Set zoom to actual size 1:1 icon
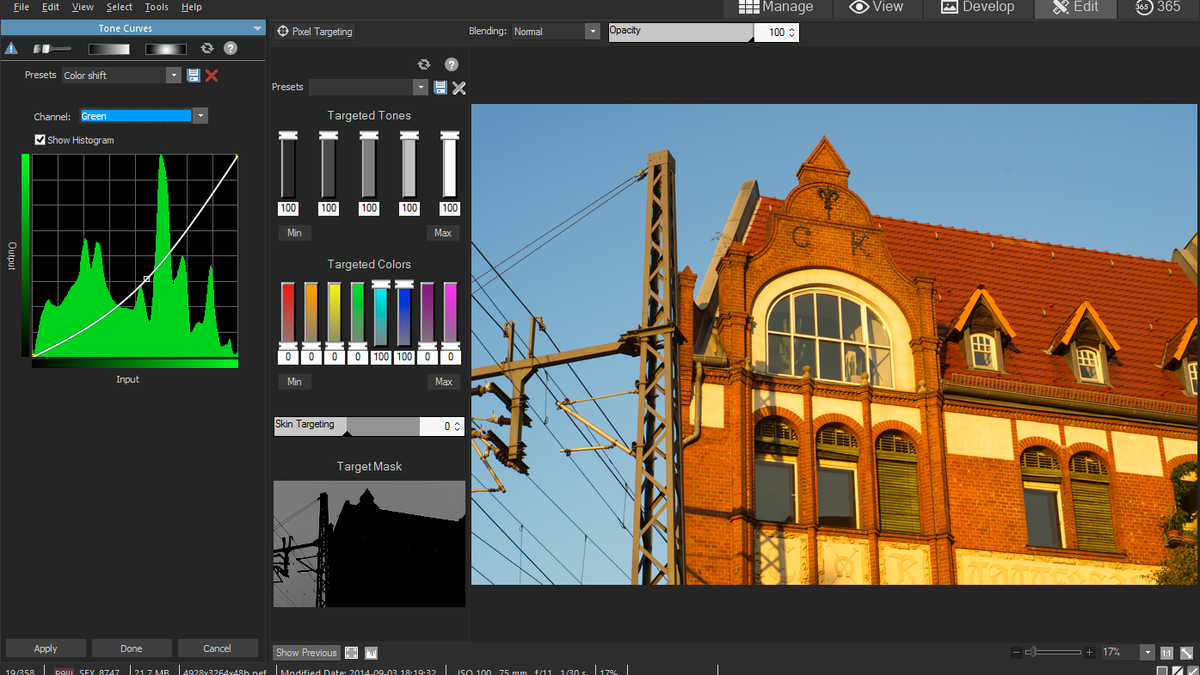This screenshot has width=1200, height=675. [x=1166, y=652]
